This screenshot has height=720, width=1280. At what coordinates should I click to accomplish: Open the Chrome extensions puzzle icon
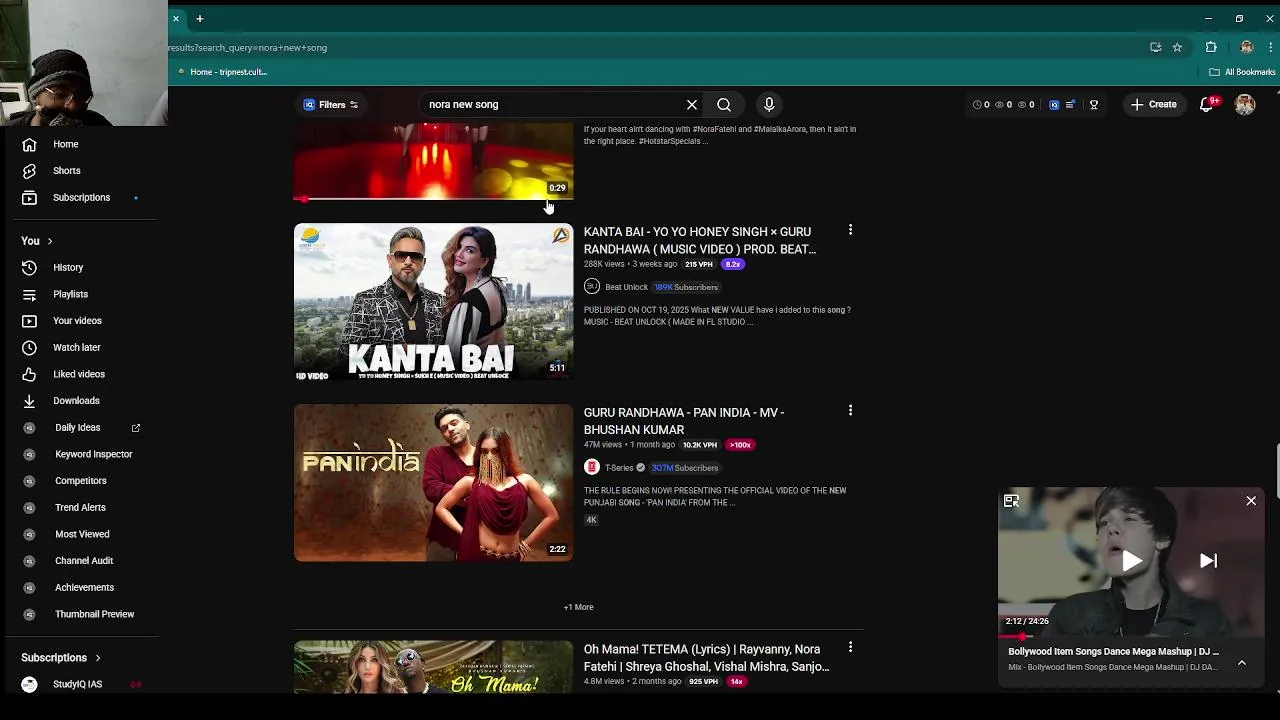[1211, 47]
